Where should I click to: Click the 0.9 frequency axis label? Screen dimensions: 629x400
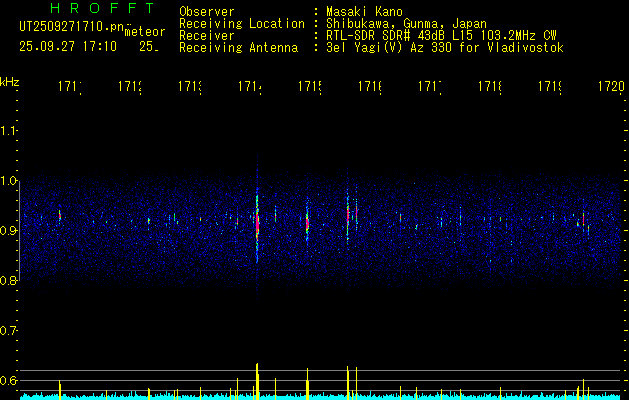pyautogui.click(x=8, y=231)
